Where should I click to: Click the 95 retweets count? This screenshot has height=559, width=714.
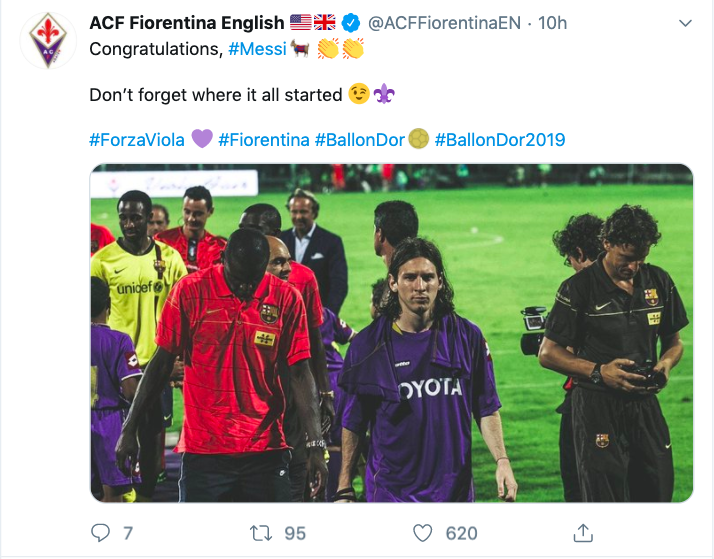tap(295, 534)
